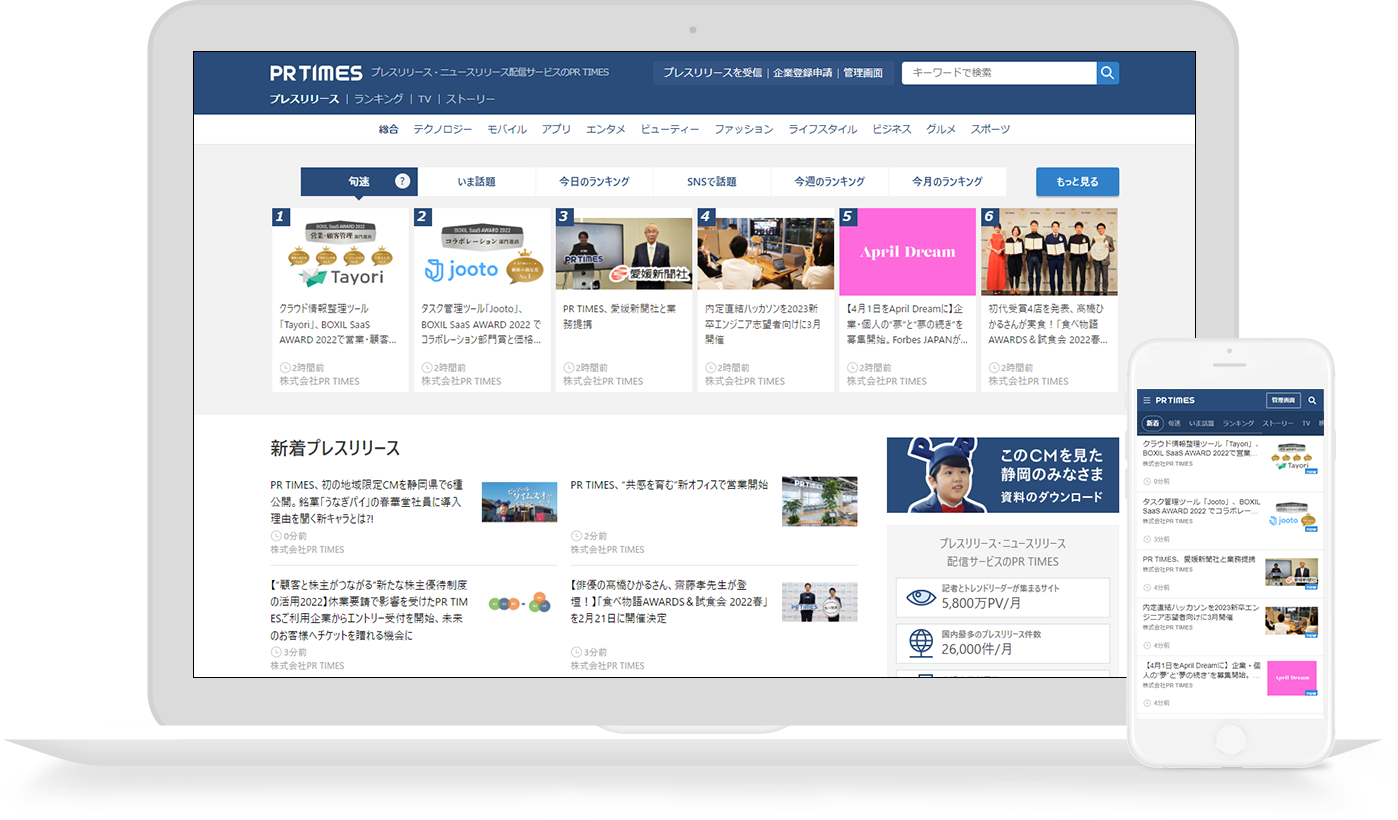Switch to the 今週のランキング tab

point(830,182)
